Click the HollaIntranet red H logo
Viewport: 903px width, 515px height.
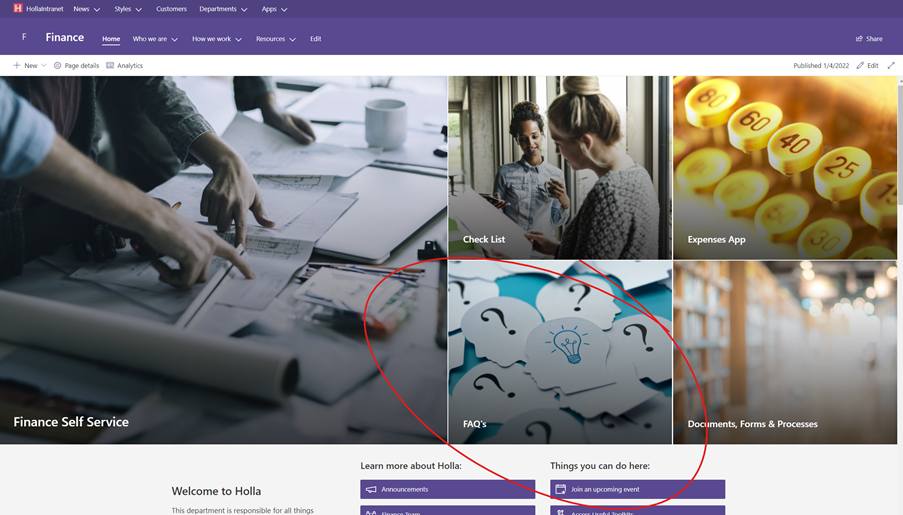pyautogui.click(x=18, y=9)
